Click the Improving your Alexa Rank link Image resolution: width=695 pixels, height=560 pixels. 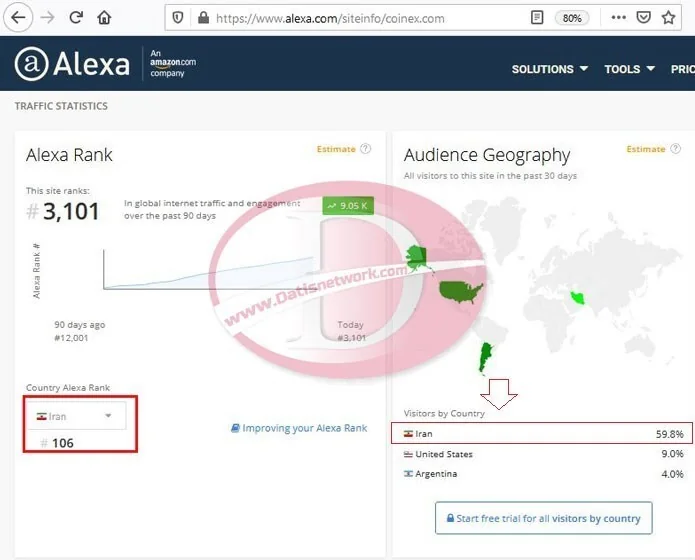coord(299,428)
